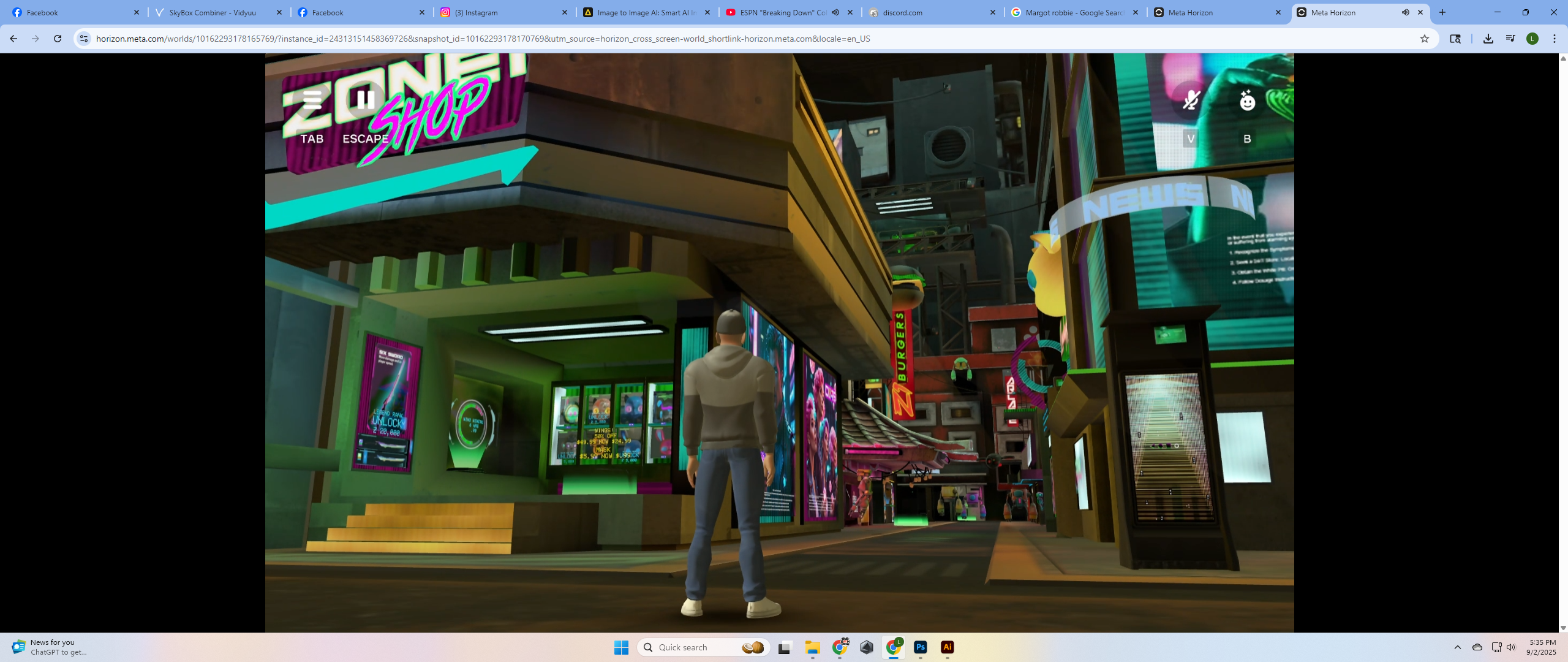The image size is (1568, 662).
Task: Open a new browser tab
Action: coord(1442,12)
